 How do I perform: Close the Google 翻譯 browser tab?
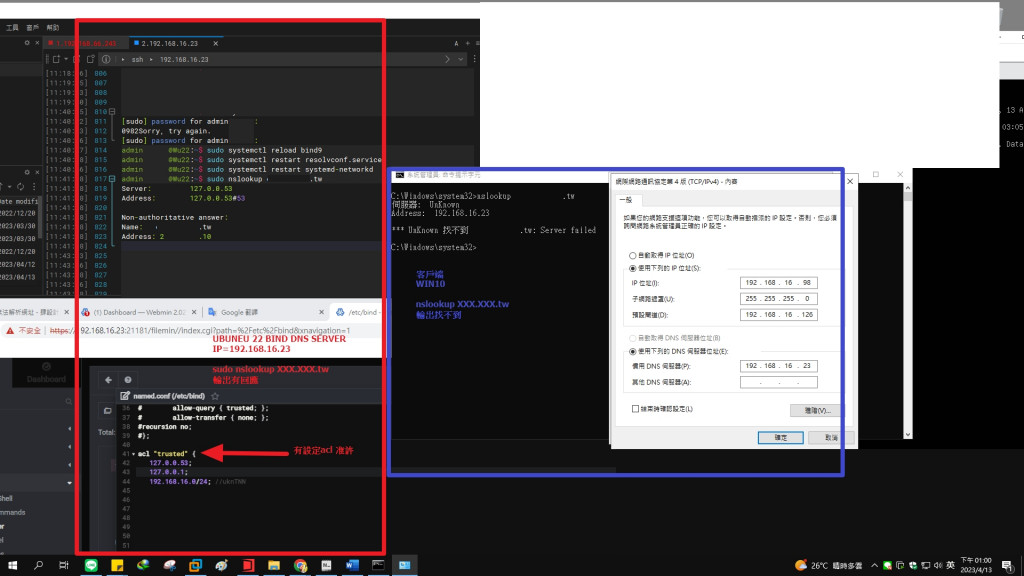click(321, 312)
